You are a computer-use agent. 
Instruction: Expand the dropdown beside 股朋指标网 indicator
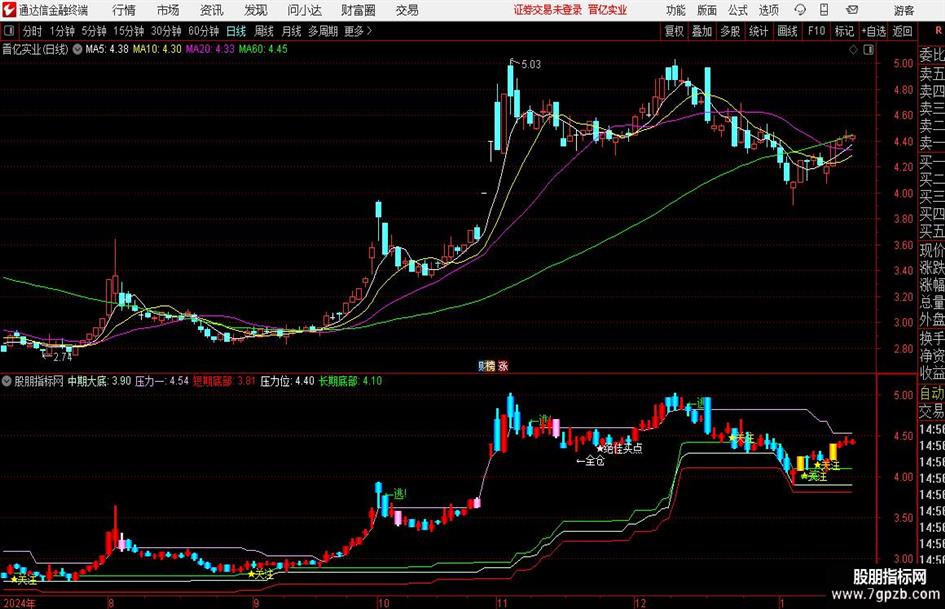point(7,381)
